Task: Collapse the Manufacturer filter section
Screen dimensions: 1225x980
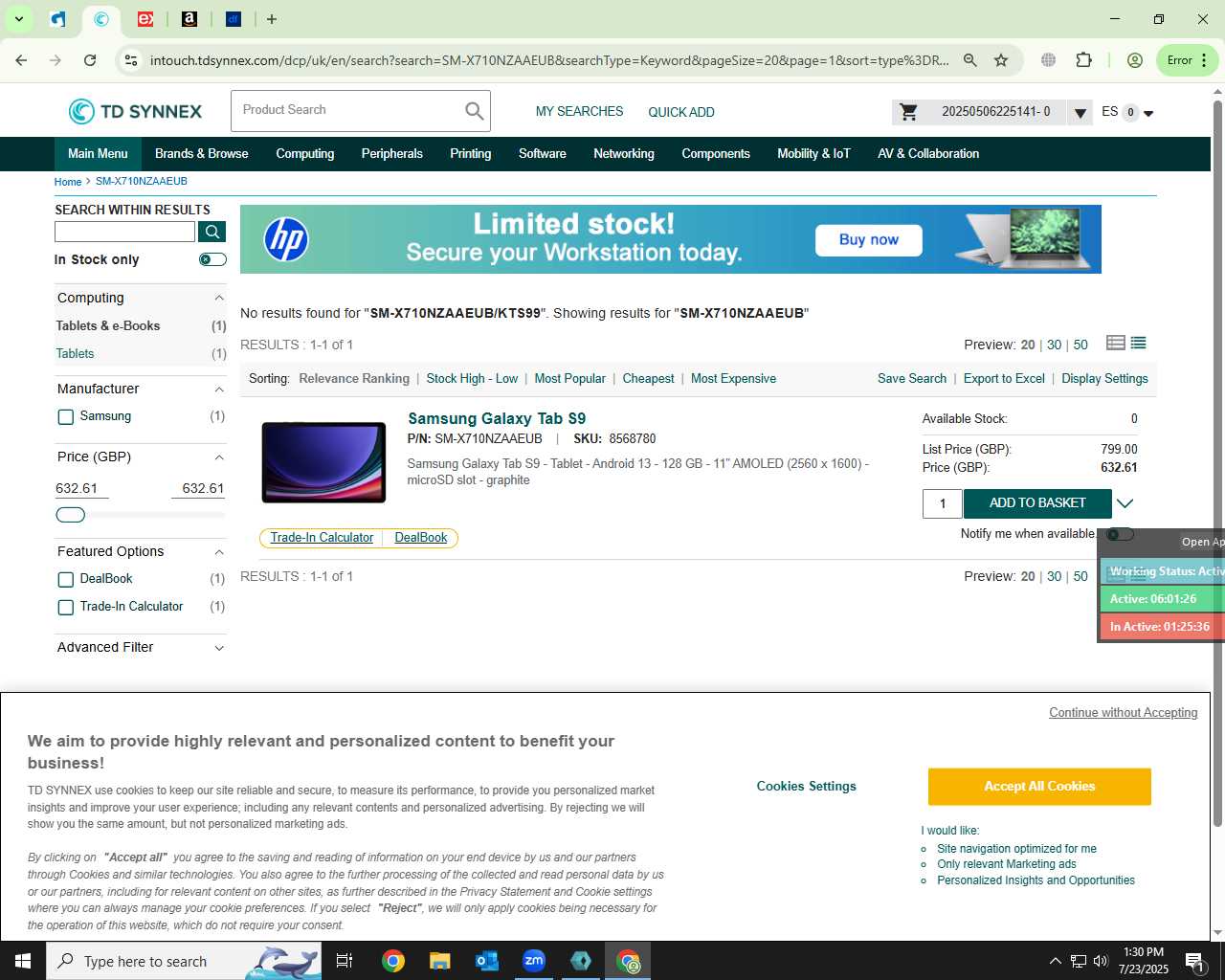Action: coord(219,390)
